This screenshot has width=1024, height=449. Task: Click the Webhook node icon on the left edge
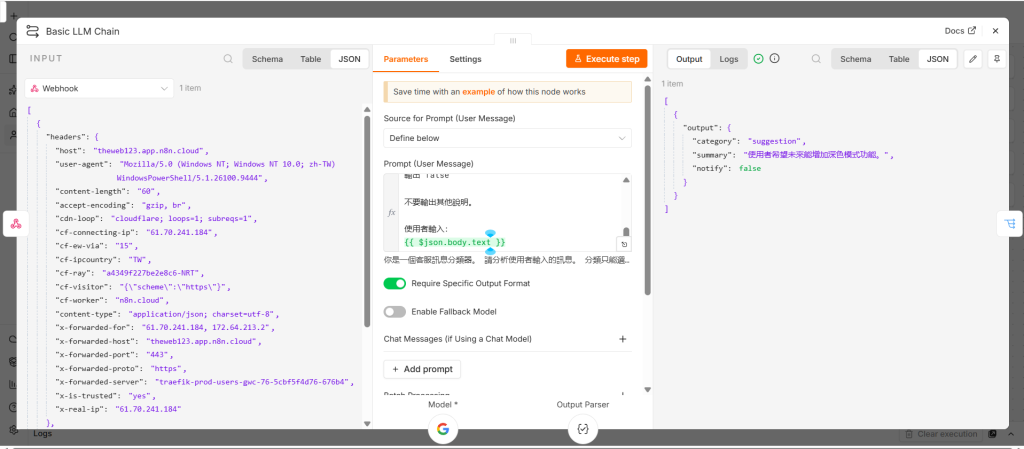point(16,224)
